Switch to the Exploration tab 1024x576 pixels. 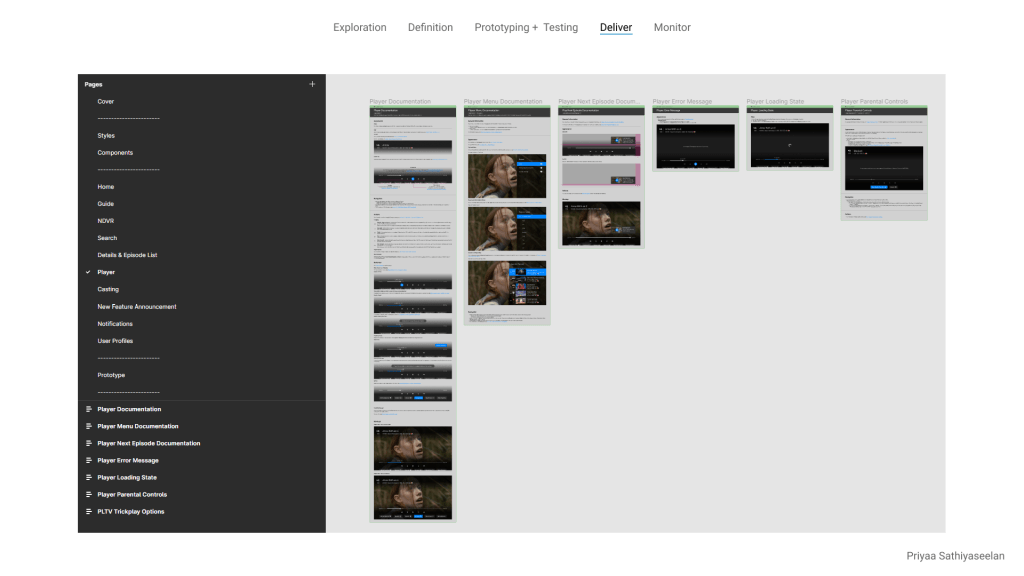(360, 28)
